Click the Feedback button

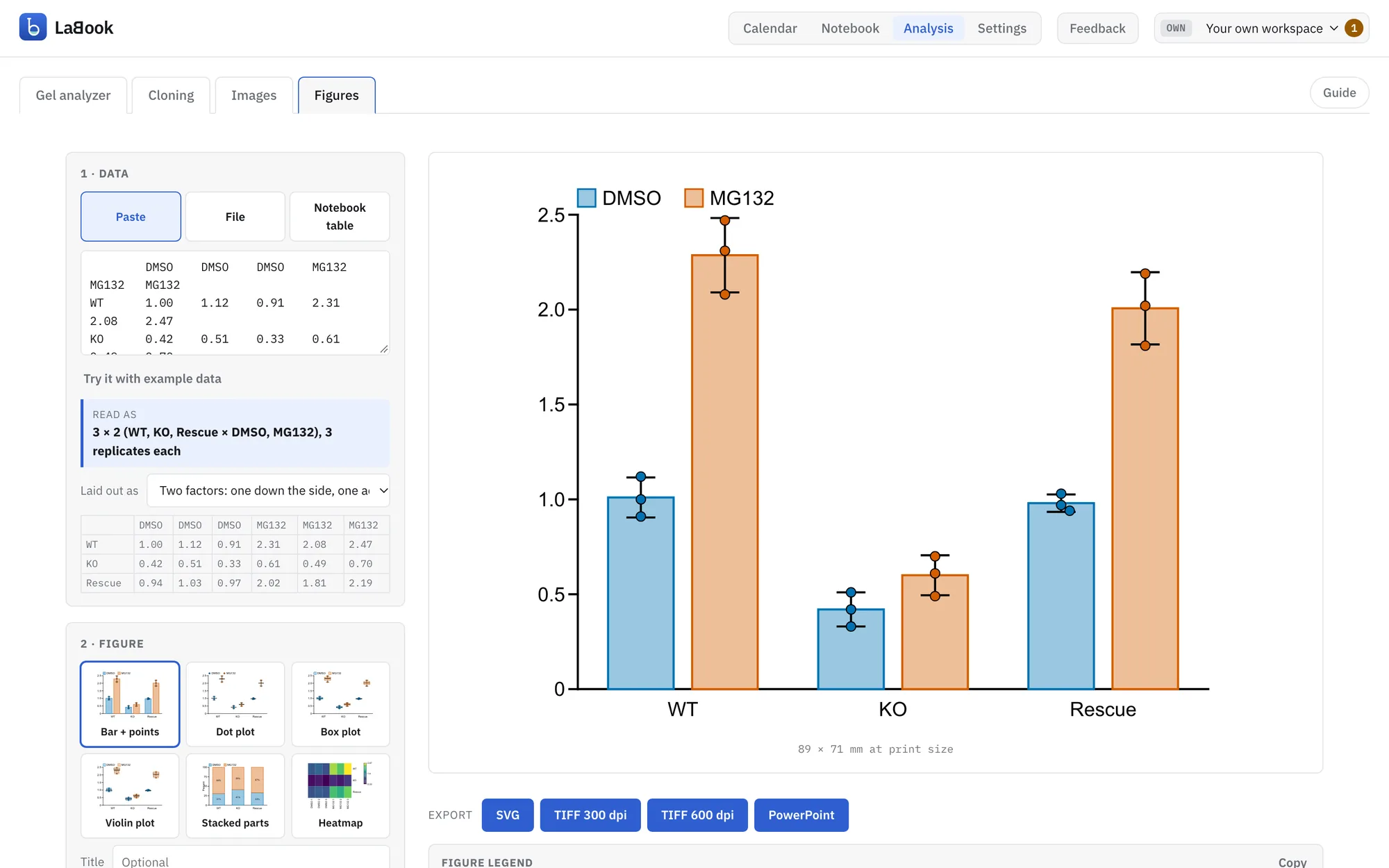coord(1097,28)
